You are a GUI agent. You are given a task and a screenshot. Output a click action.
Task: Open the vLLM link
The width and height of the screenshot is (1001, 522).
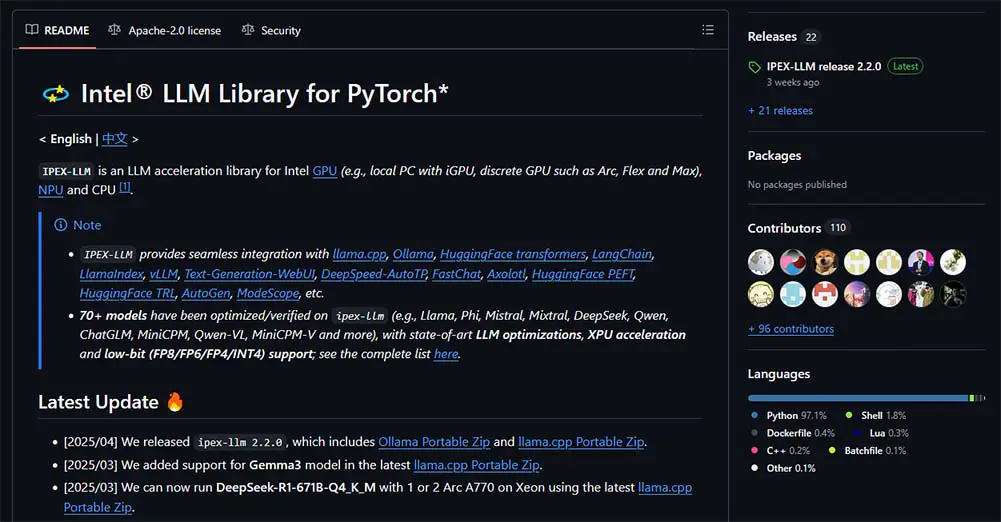[164, 274]
